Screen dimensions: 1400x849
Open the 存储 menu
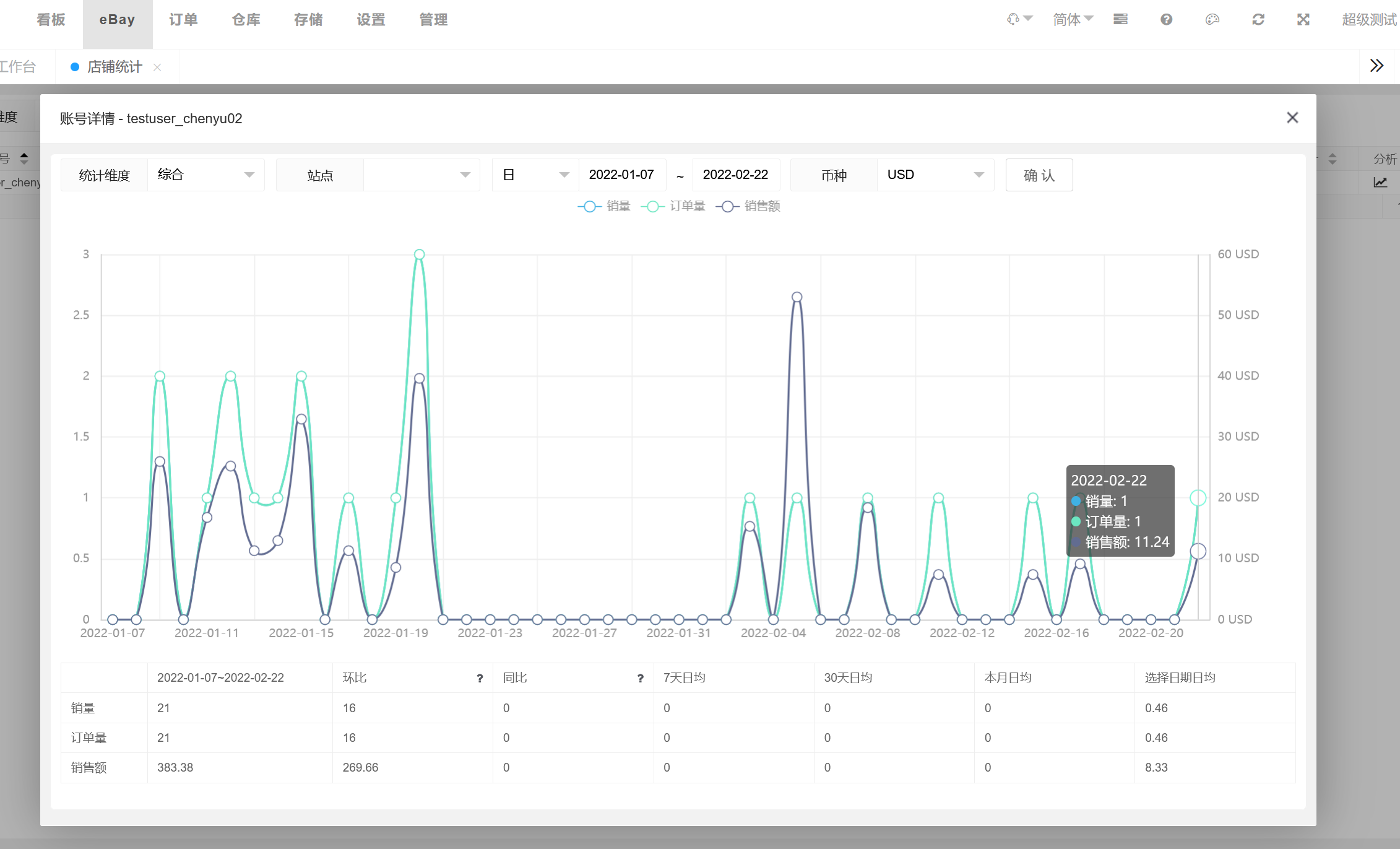(x=309, y=20)
